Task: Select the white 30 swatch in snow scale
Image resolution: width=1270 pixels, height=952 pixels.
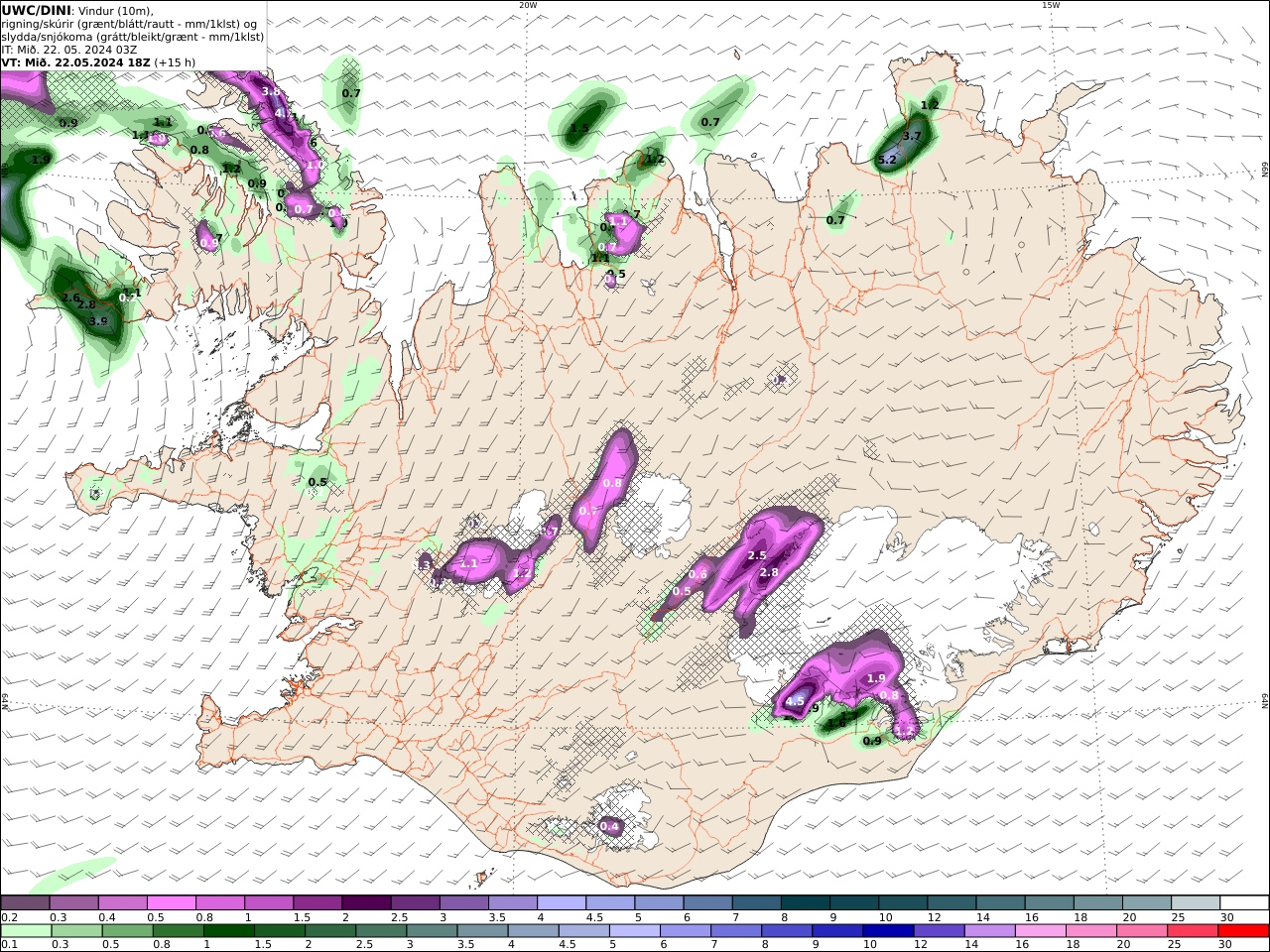Action: click(x=1244, y=903)
